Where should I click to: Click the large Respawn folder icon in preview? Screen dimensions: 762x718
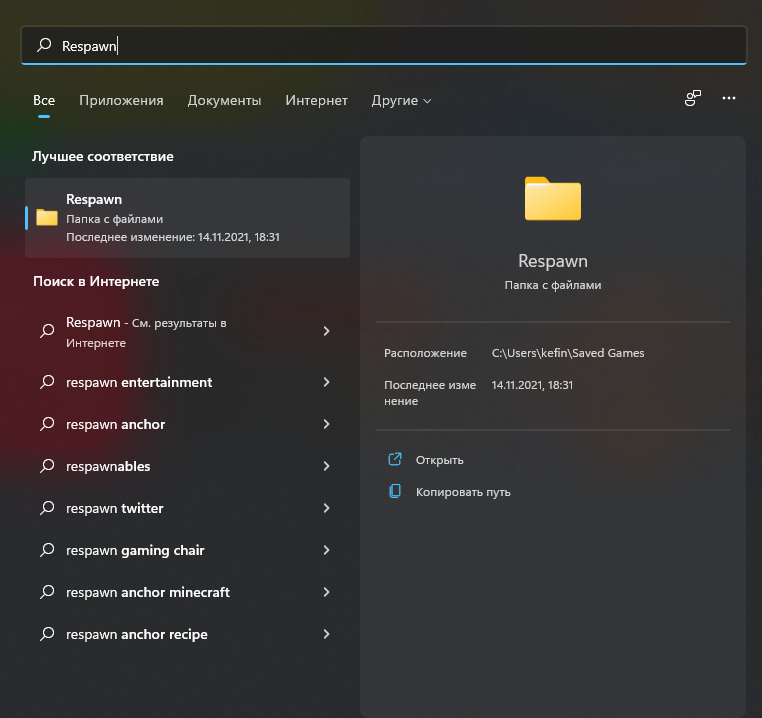(553, 198)
